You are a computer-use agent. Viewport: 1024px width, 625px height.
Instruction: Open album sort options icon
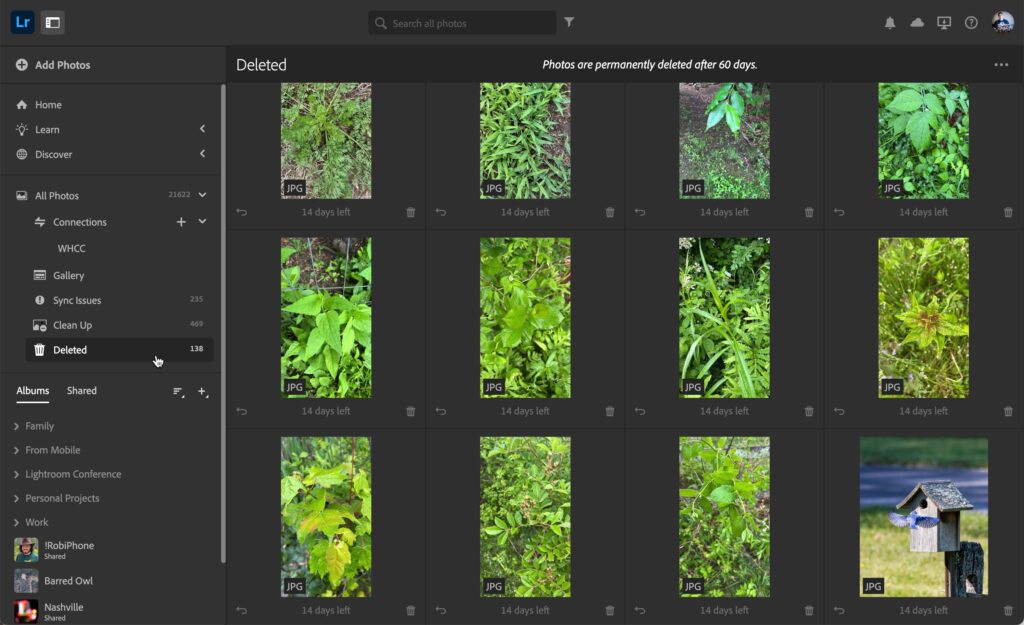[178, 392]
